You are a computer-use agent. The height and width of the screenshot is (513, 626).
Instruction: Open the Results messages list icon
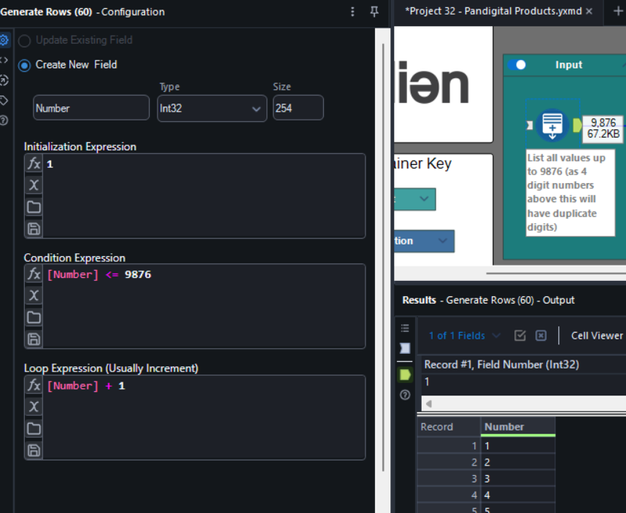[x=405, y=328]
